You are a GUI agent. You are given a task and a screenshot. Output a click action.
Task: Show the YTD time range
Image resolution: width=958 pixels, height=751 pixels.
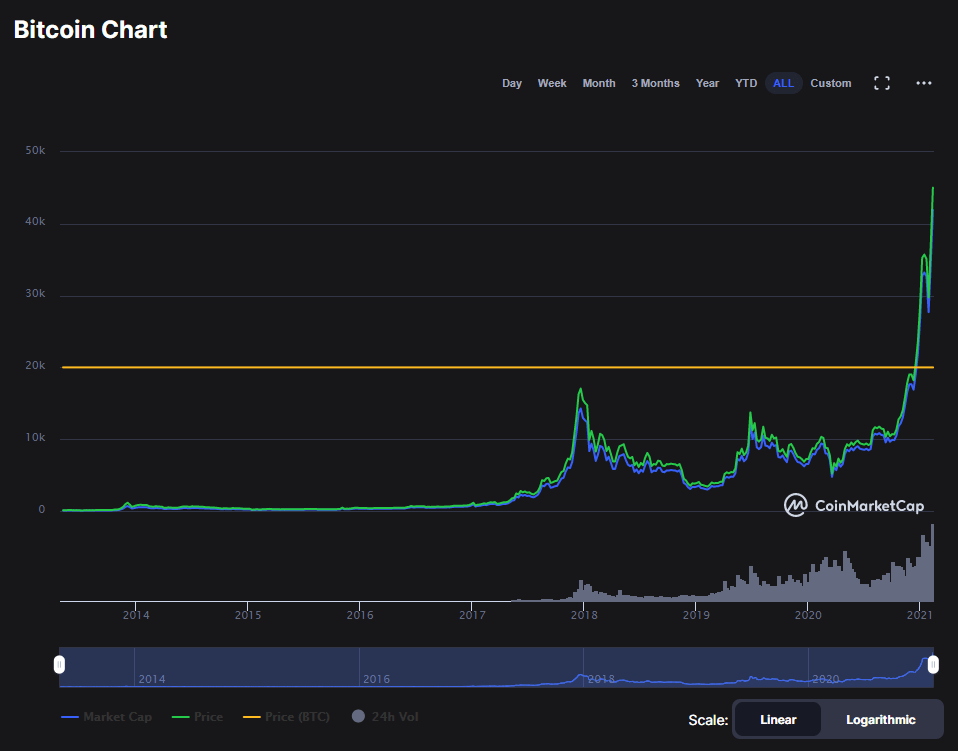pyautogui.click(x=746, y=83)
